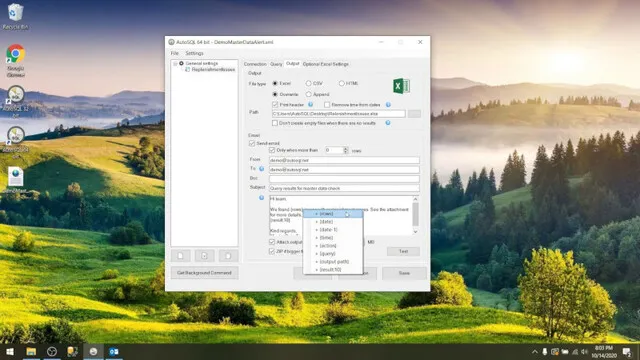The image size is (640, 360).
Task: Click the Test email button
Action: click(403, 251)
